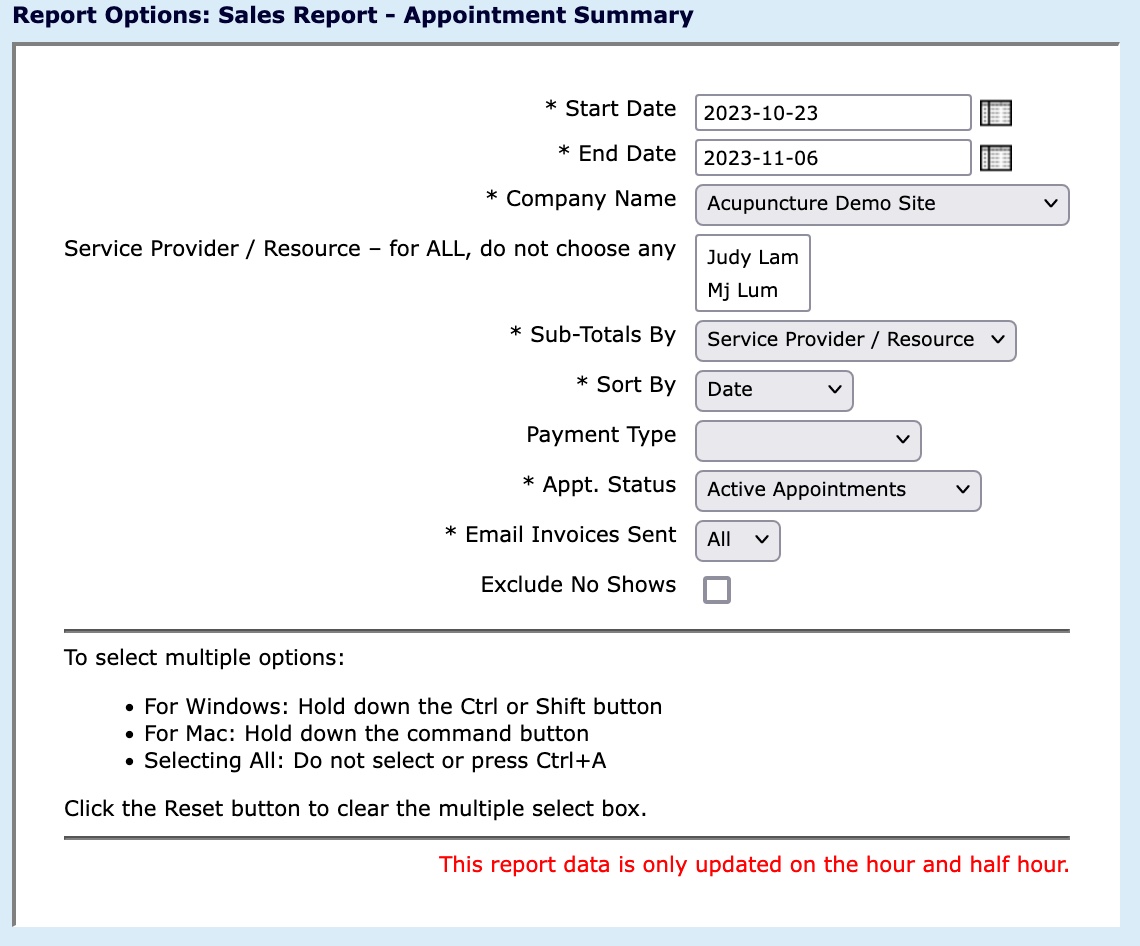Open the Sub-Totals By dropdown
The width and height of the screenshot is (1140, 946).
855,340
